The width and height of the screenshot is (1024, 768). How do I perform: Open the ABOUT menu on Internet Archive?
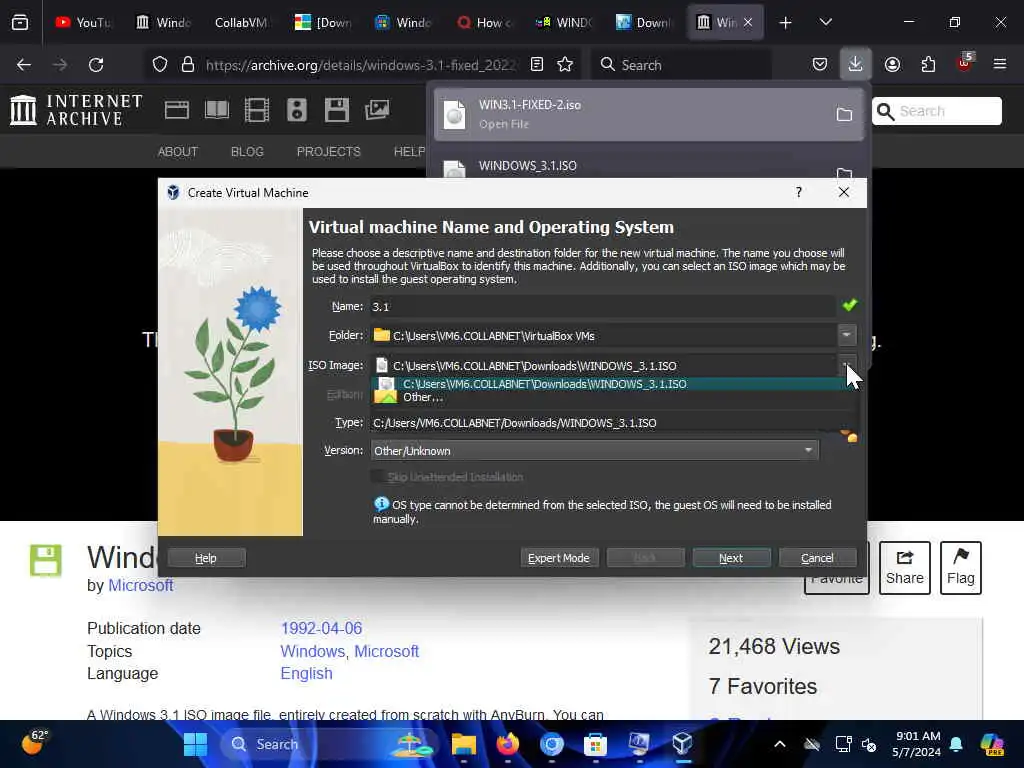coord(177,152)
